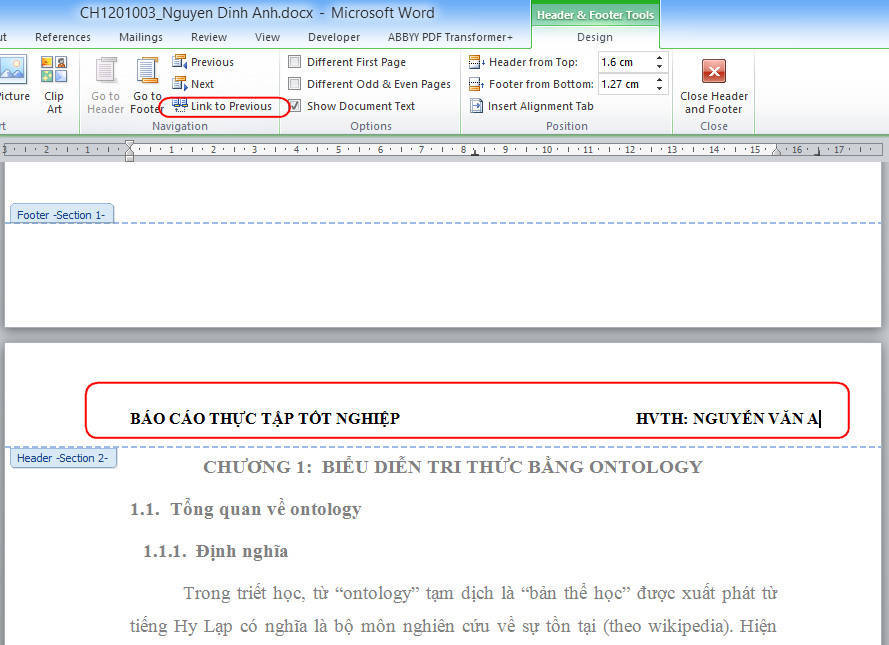Select the Picture insert icon
This screenshot has width=889, height=645.
pos(12,80)
